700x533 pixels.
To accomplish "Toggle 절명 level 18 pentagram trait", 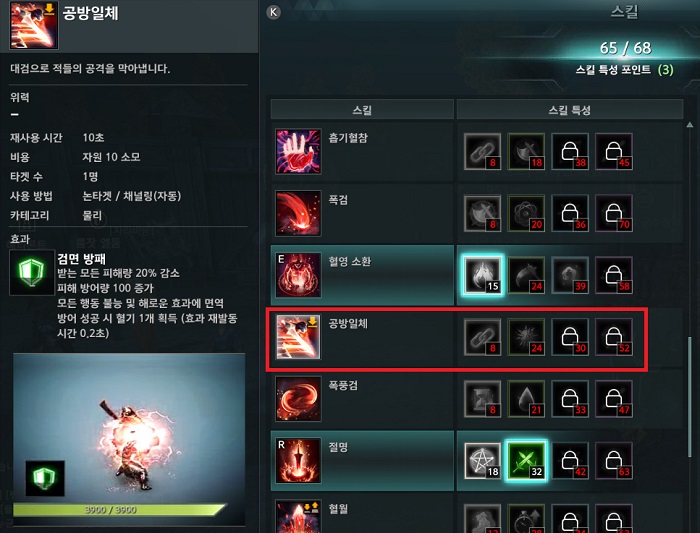I will 482,460.
